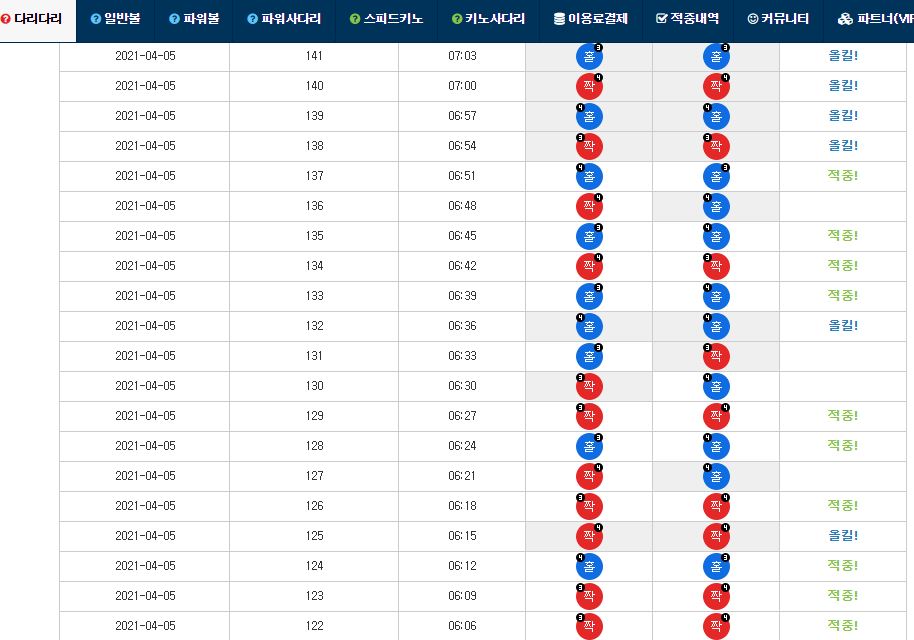Image resolution: width=914 pixels, height=640 pixels.
Task: Click blue 홀 ball in round 136
Action: pyautogui.click(x=716, y=206)
